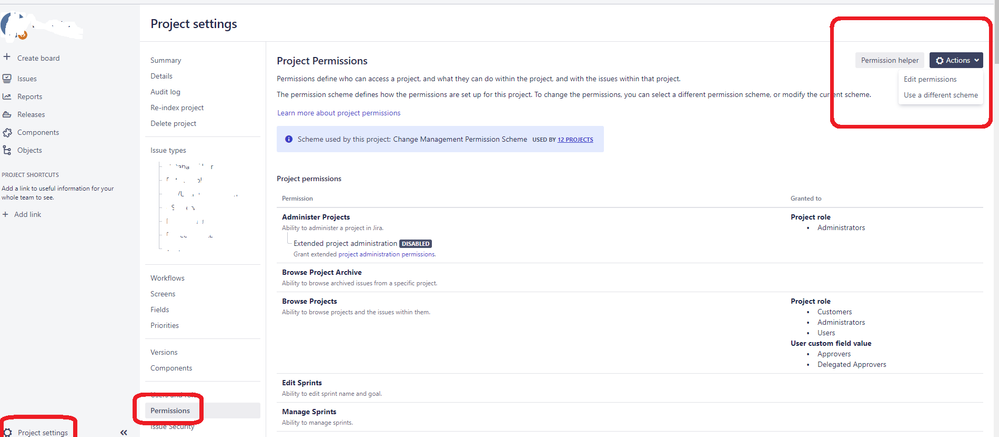Open the Actions dropdown arrow
Viewport: 999px width, 437px height.
pos(976,61)
